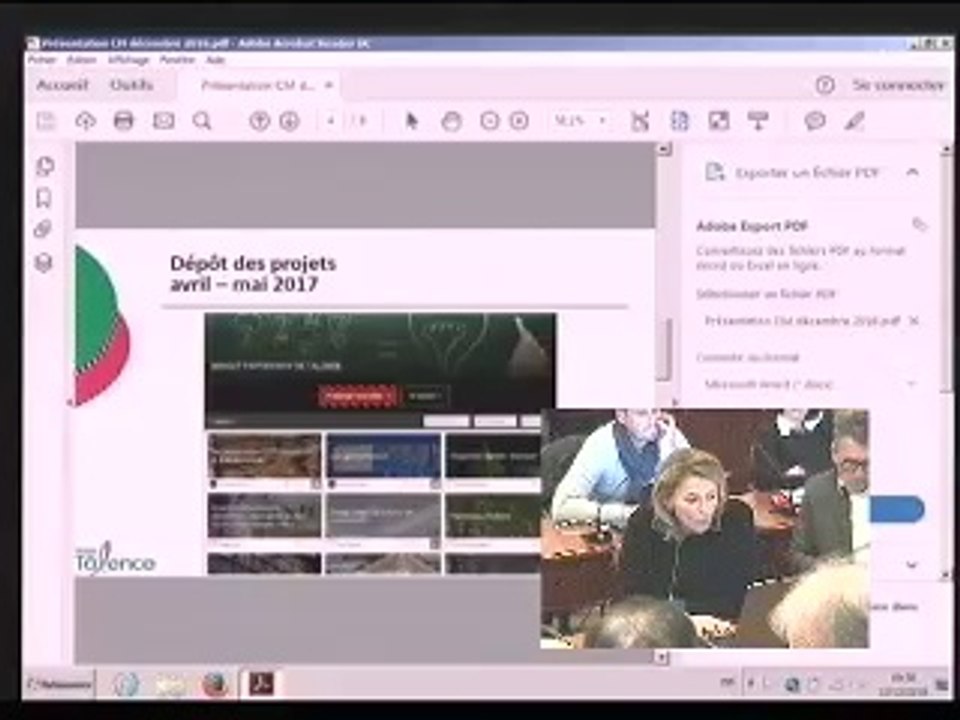Image resolution: width=960 pixels, height=720 pixels.
Task: Open page thumbnails side panel
Action: pyautogui.click(x=45, y=166)
